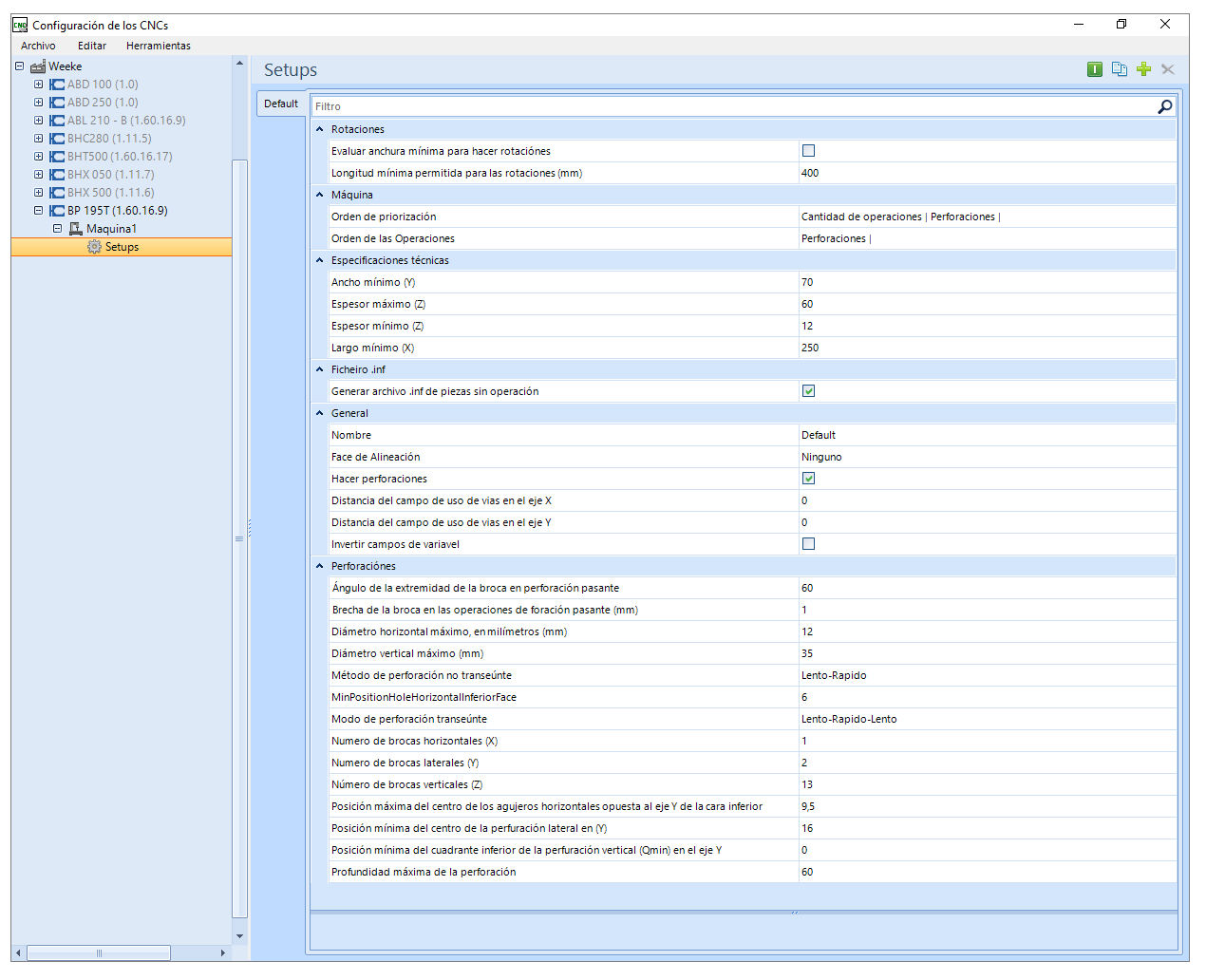Collapse the Especificaciones técnicas section
This screenshot has height=980, width=1206.
point(320,260)
